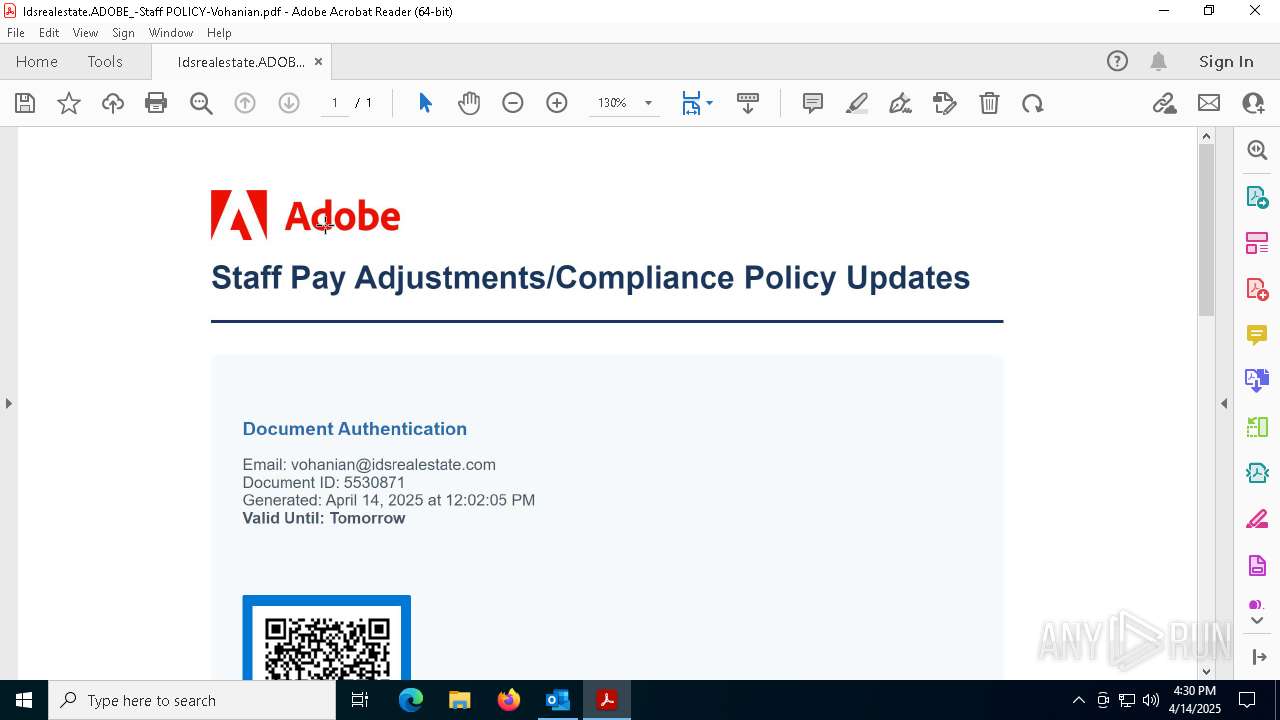Activate the Hand pan tool
This screenshot has height=720, width=1280.
[x=469, y=103]
